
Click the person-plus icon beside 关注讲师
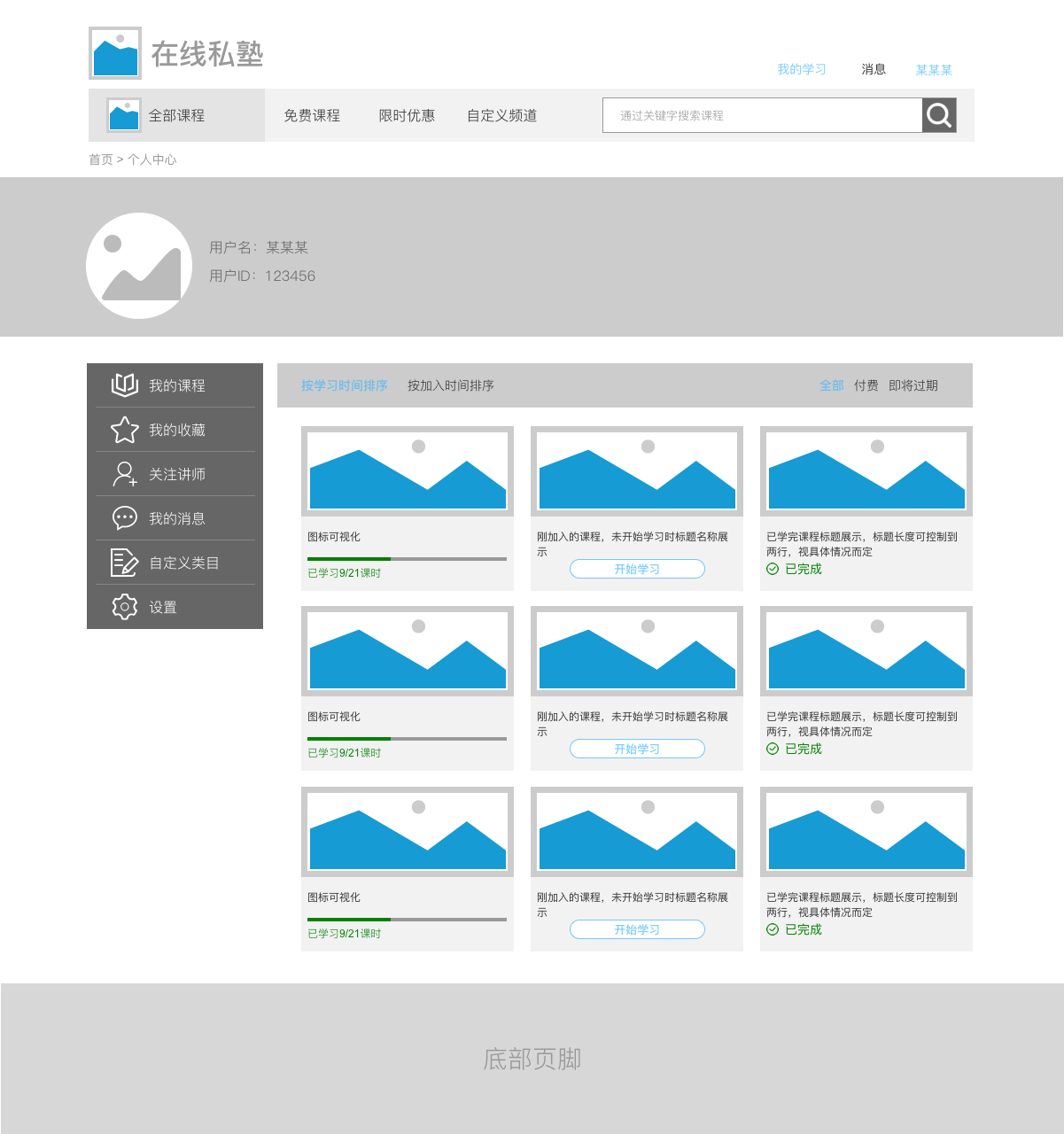[x=125, y=474]
